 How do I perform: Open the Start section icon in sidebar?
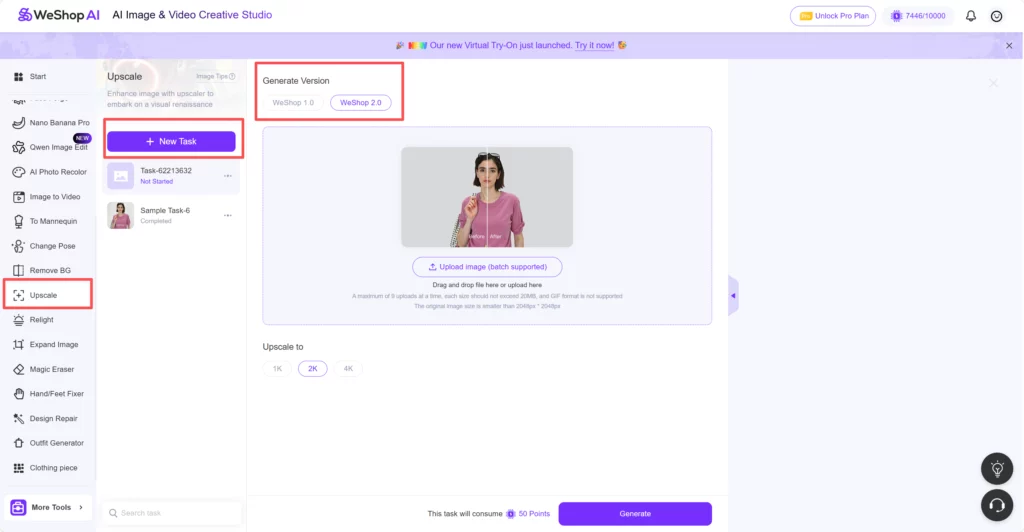click(x=18, y=76)
